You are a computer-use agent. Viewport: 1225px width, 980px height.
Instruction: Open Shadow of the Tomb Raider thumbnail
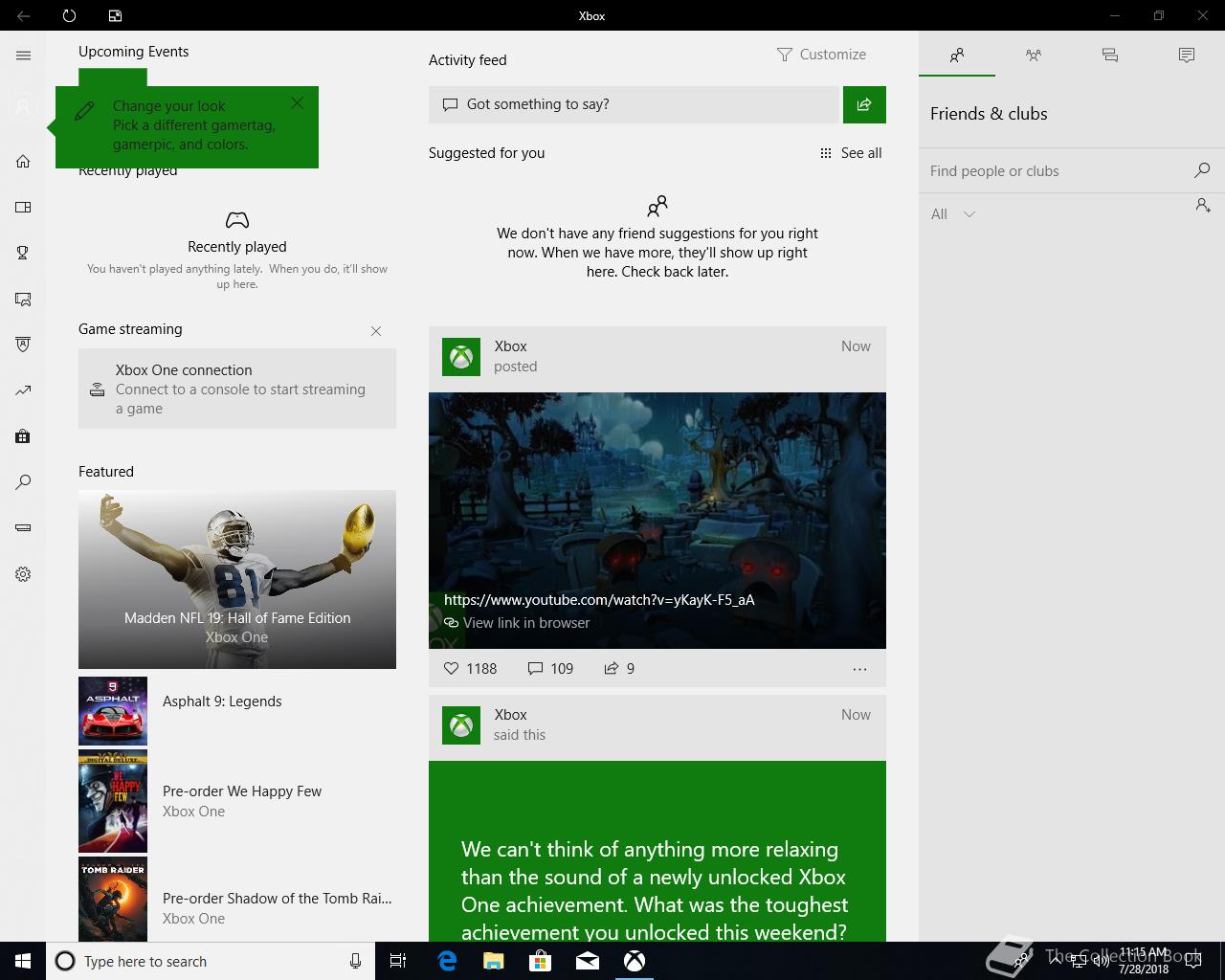[113, 900]
